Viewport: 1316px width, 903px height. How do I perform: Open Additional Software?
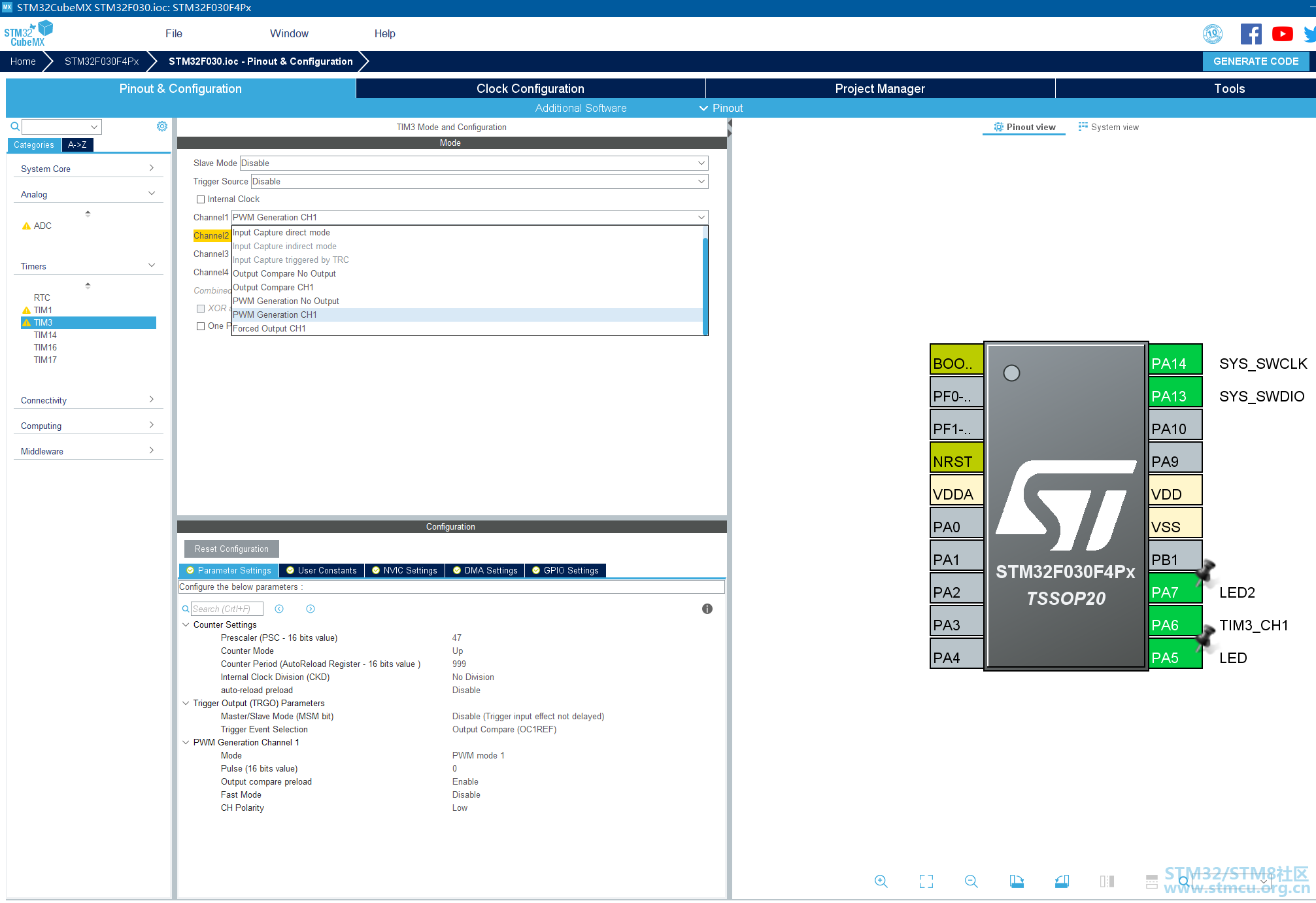pyautogui.click(x=581, y=108)
